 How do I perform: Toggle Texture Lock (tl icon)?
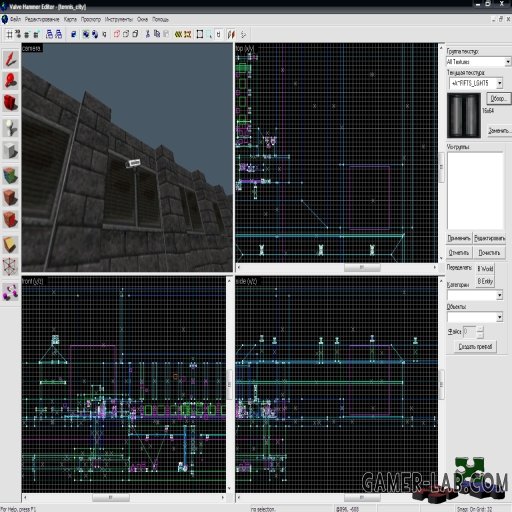point(218,34)
